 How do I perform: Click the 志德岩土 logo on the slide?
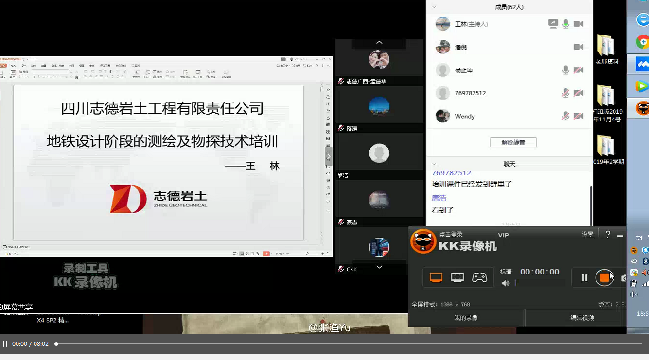159,199
